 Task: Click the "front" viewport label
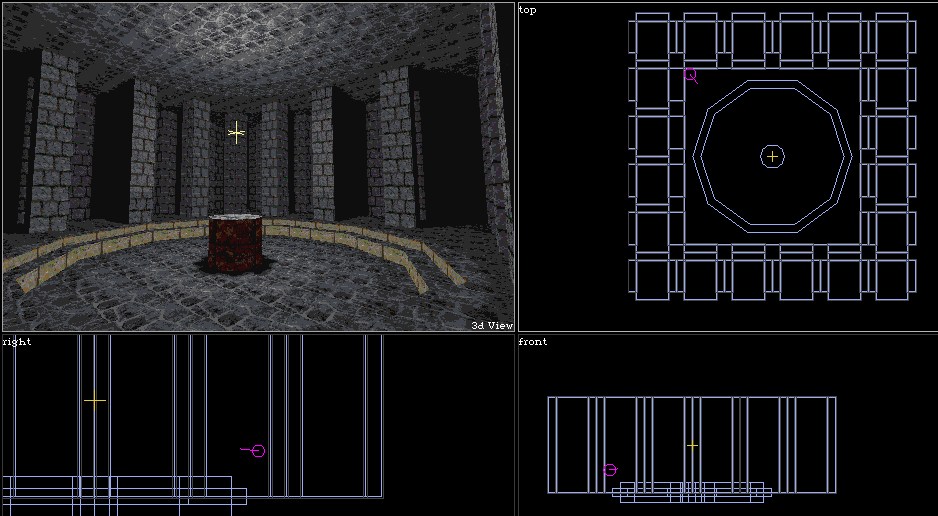click(532, 341)
